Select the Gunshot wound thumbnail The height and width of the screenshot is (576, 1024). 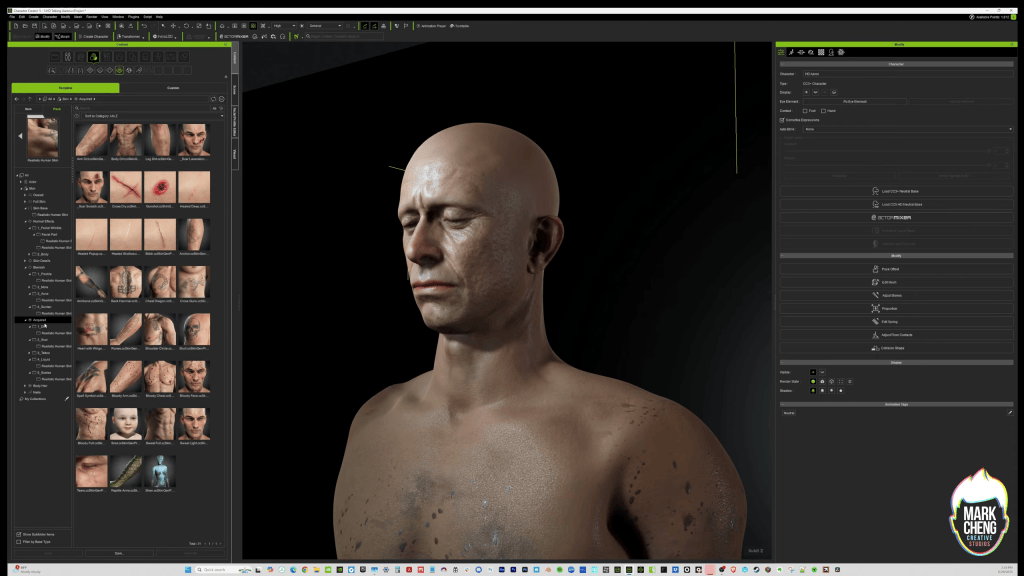[160, 189]
